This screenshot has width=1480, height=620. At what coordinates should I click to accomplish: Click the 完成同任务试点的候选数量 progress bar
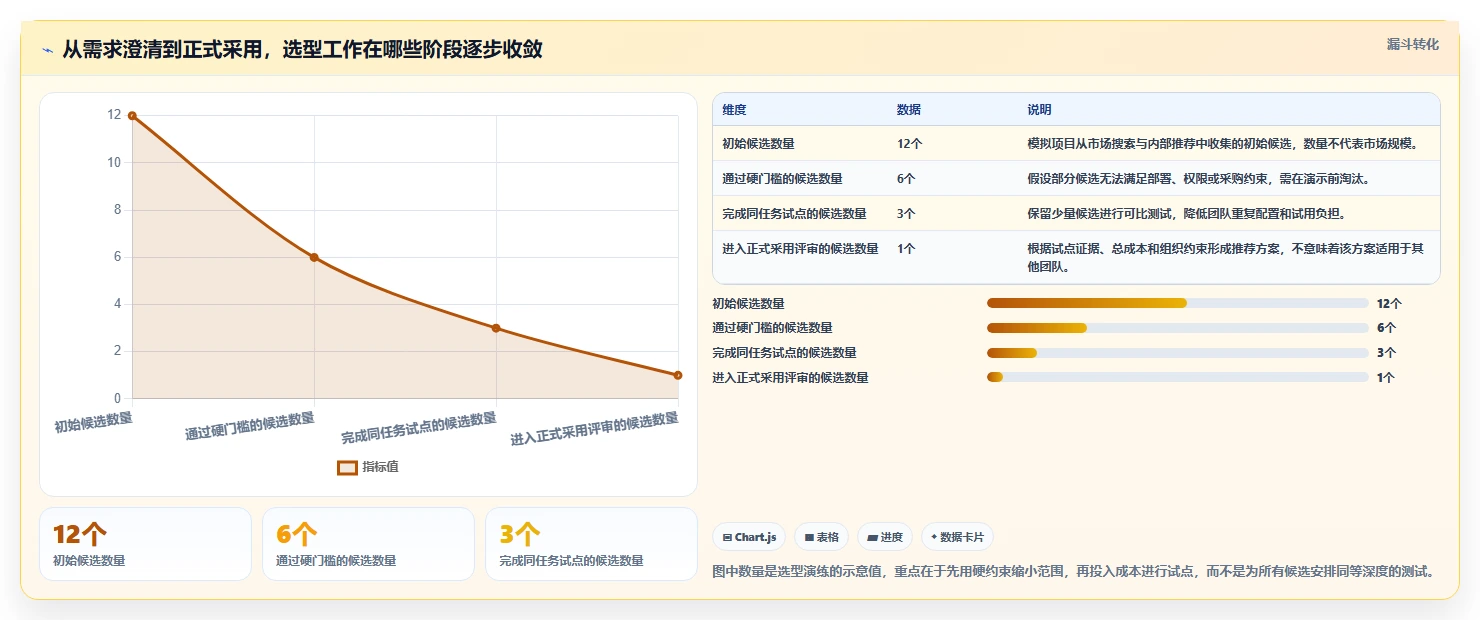pyautogui.click(x=1177, y=353)
